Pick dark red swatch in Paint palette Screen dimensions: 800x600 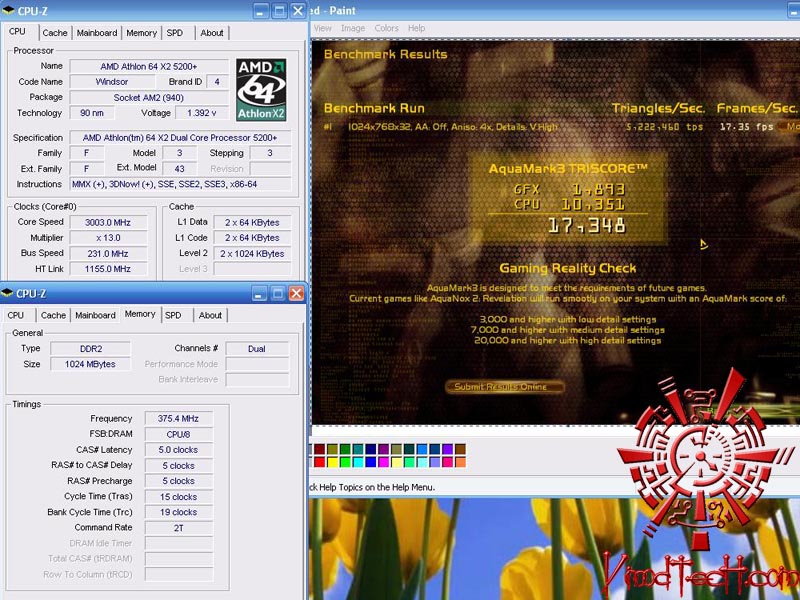pyautogui.click(x=319, y=449)
